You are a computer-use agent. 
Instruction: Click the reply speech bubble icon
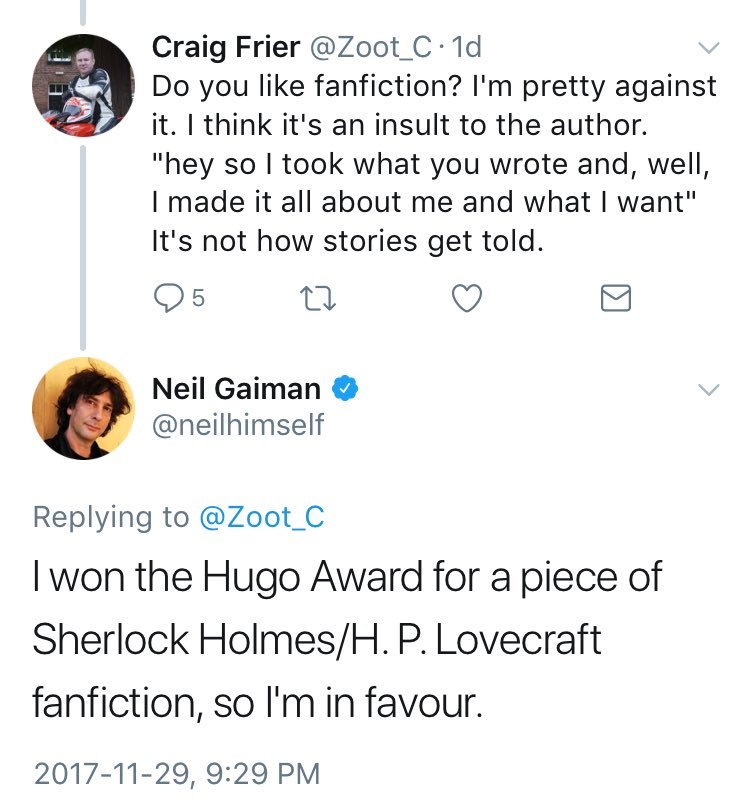point(167,297)
